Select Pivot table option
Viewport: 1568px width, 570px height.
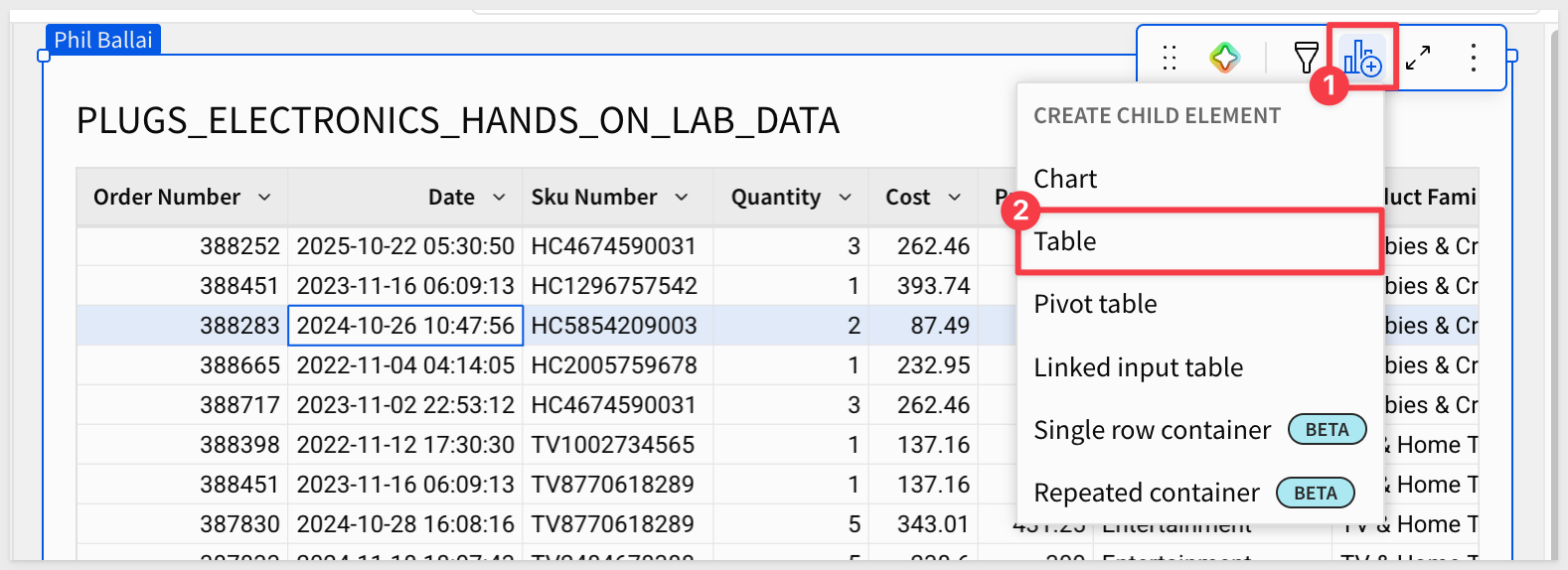(1095, 304)
